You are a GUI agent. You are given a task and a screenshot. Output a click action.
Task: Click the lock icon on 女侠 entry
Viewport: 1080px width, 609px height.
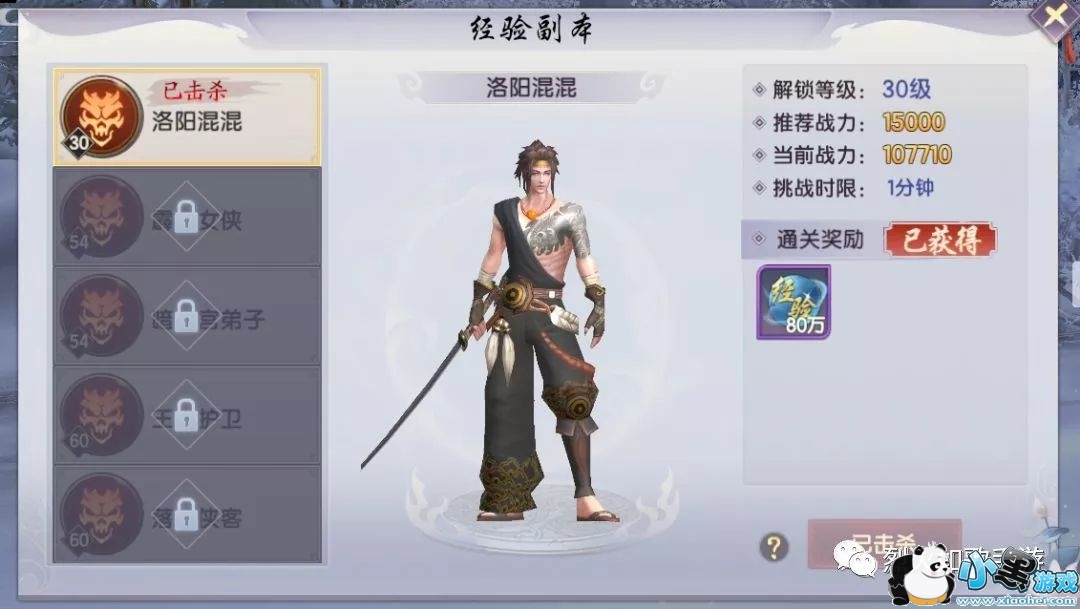(x=186, y=216)
